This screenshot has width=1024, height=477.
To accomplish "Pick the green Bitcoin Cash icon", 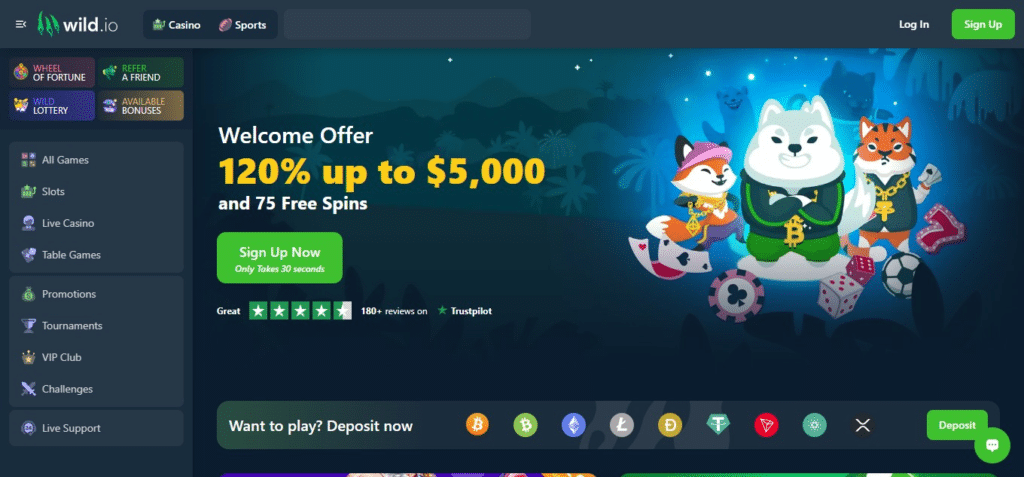I will 525,425.
